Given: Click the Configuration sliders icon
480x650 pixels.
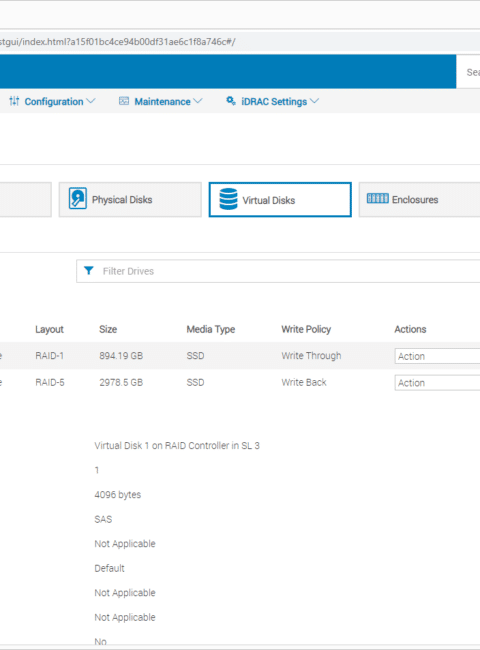Looking at the screenshot, I should click(x=14, y=101).
